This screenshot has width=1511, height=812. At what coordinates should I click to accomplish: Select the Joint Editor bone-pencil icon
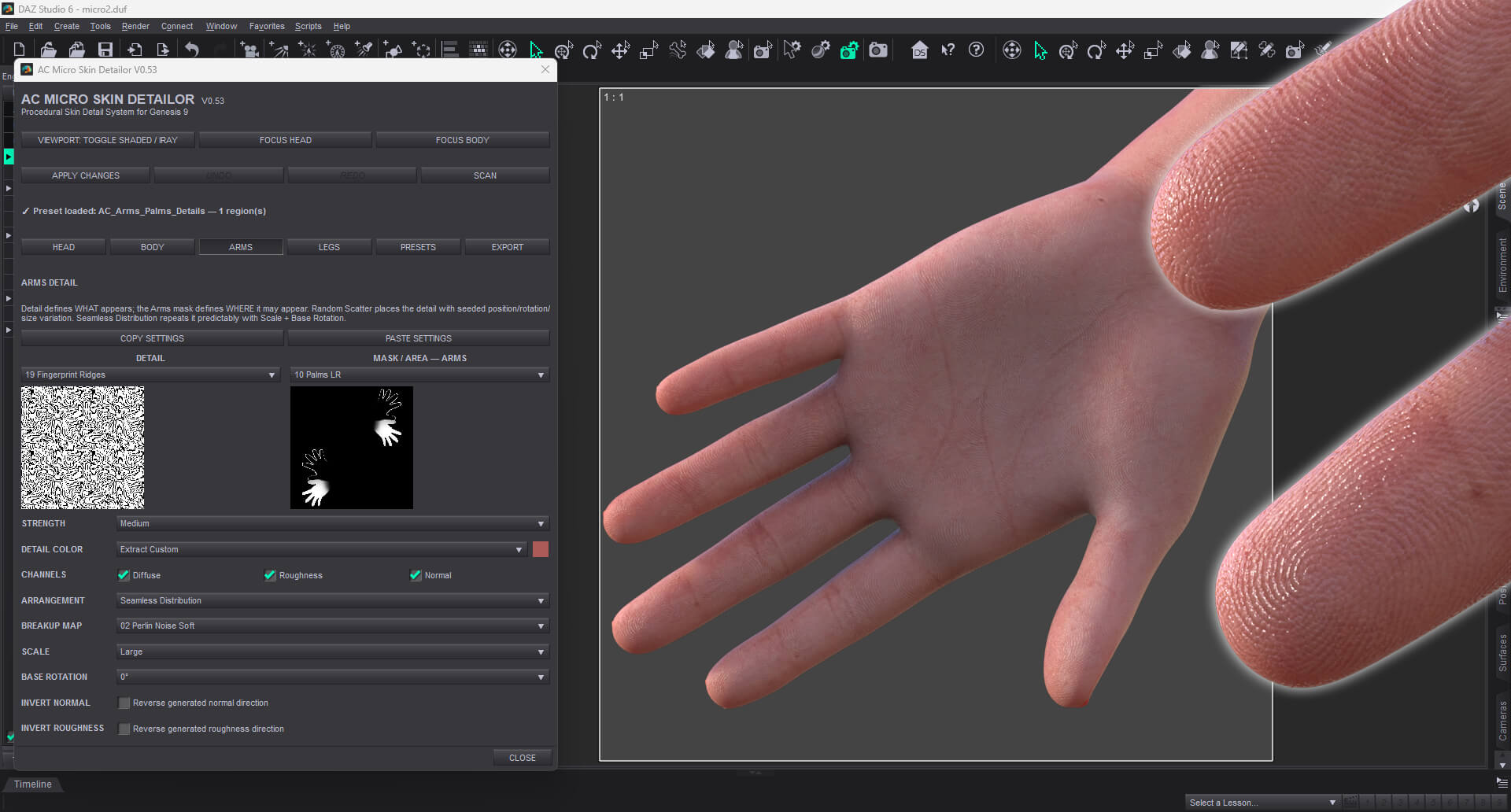[x=1267, y=50]
